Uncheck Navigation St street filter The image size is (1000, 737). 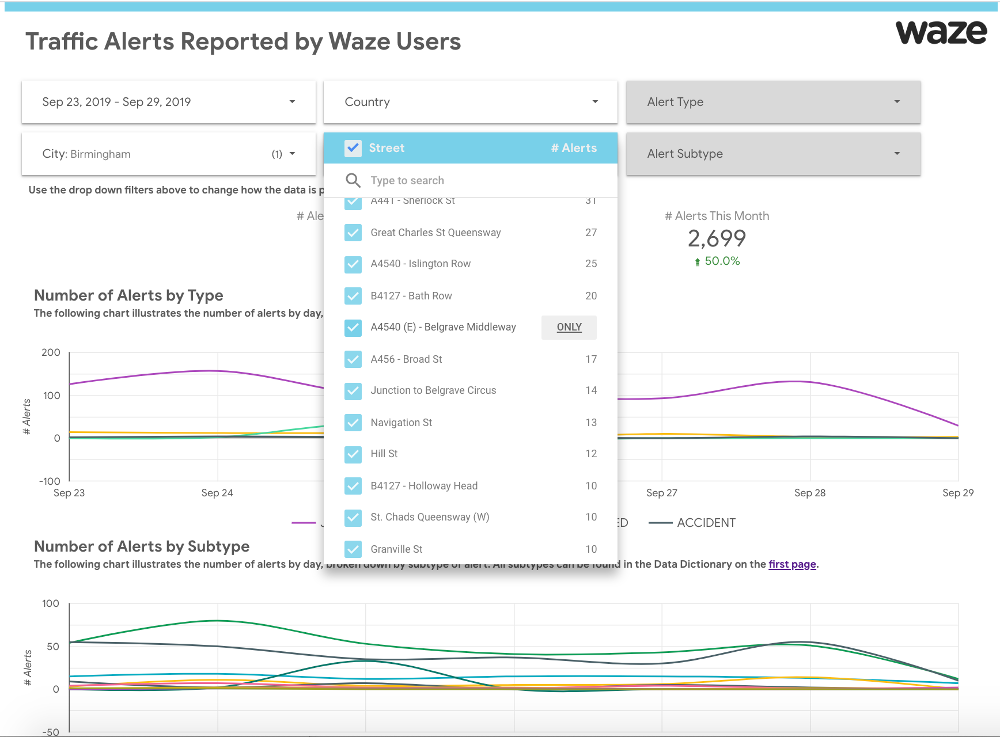353,422
